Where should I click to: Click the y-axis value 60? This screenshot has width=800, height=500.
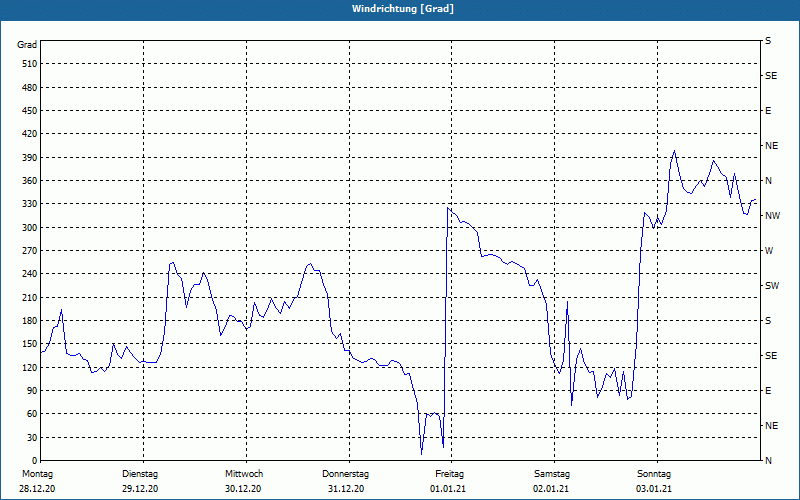coord(32,414)
